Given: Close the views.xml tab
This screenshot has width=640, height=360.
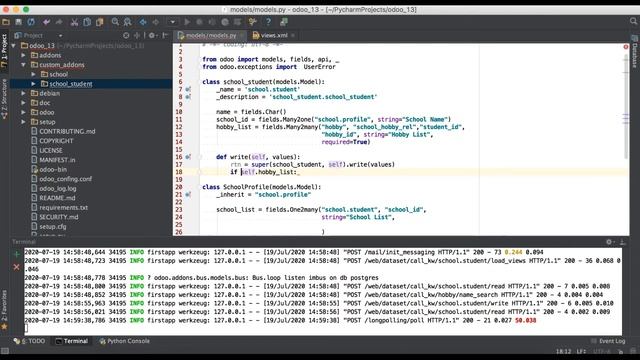Looking at the screenshot, I should coord(293,36).
